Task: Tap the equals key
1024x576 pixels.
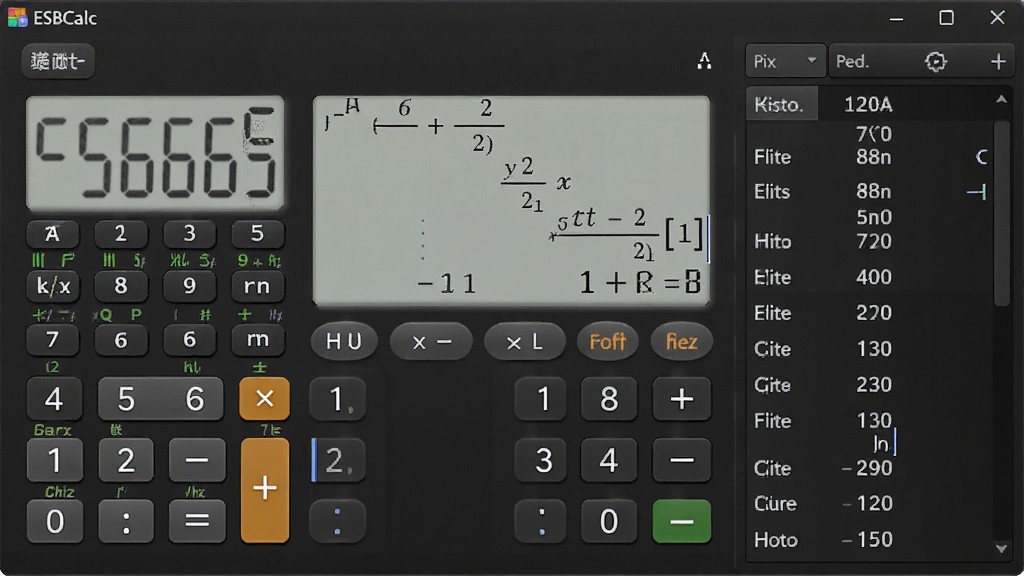Action: (197, 521)
